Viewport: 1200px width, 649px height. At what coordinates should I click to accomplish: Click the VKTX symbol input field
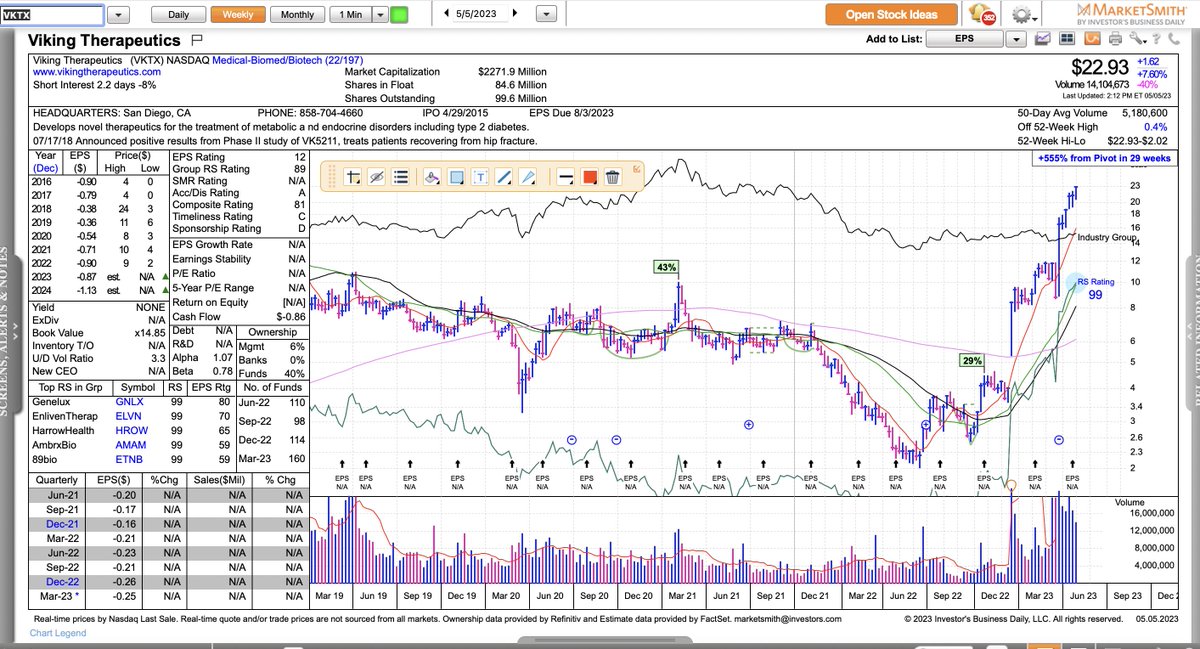[51, 15]
